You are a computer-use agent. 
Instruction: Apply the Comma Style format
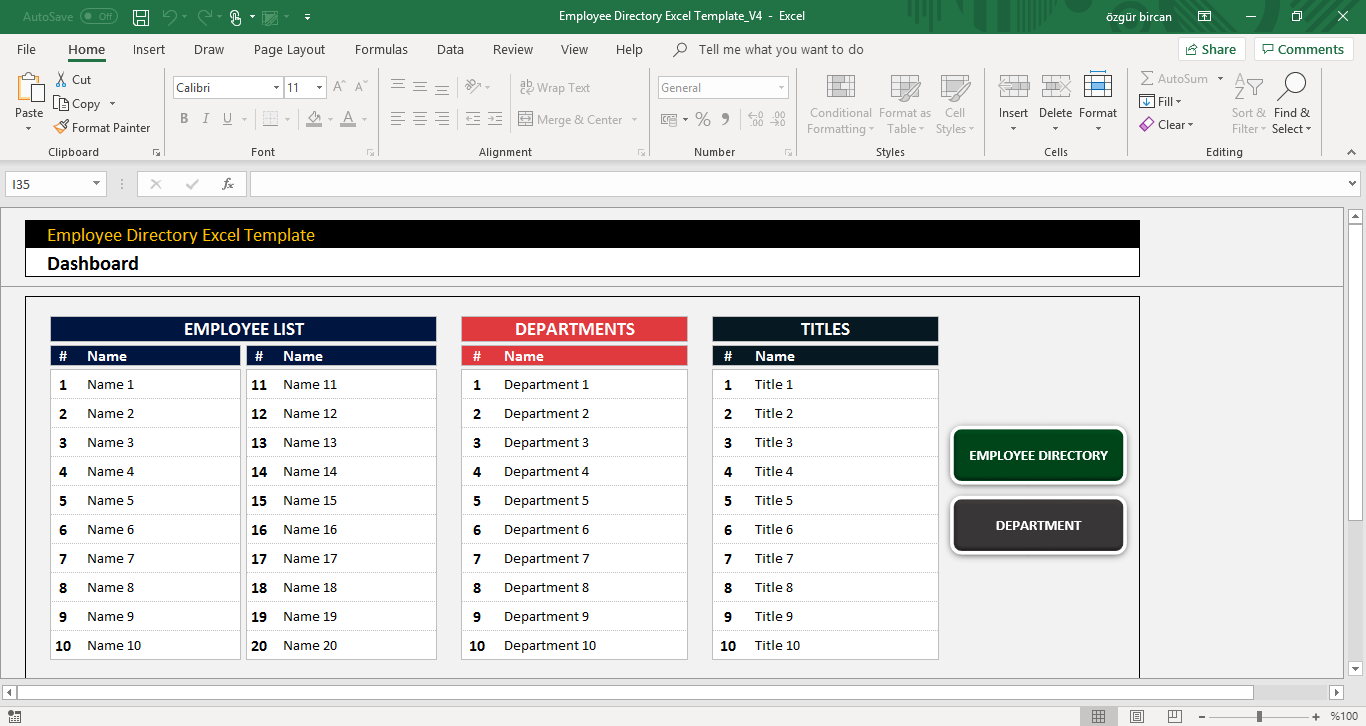(727, 119)
